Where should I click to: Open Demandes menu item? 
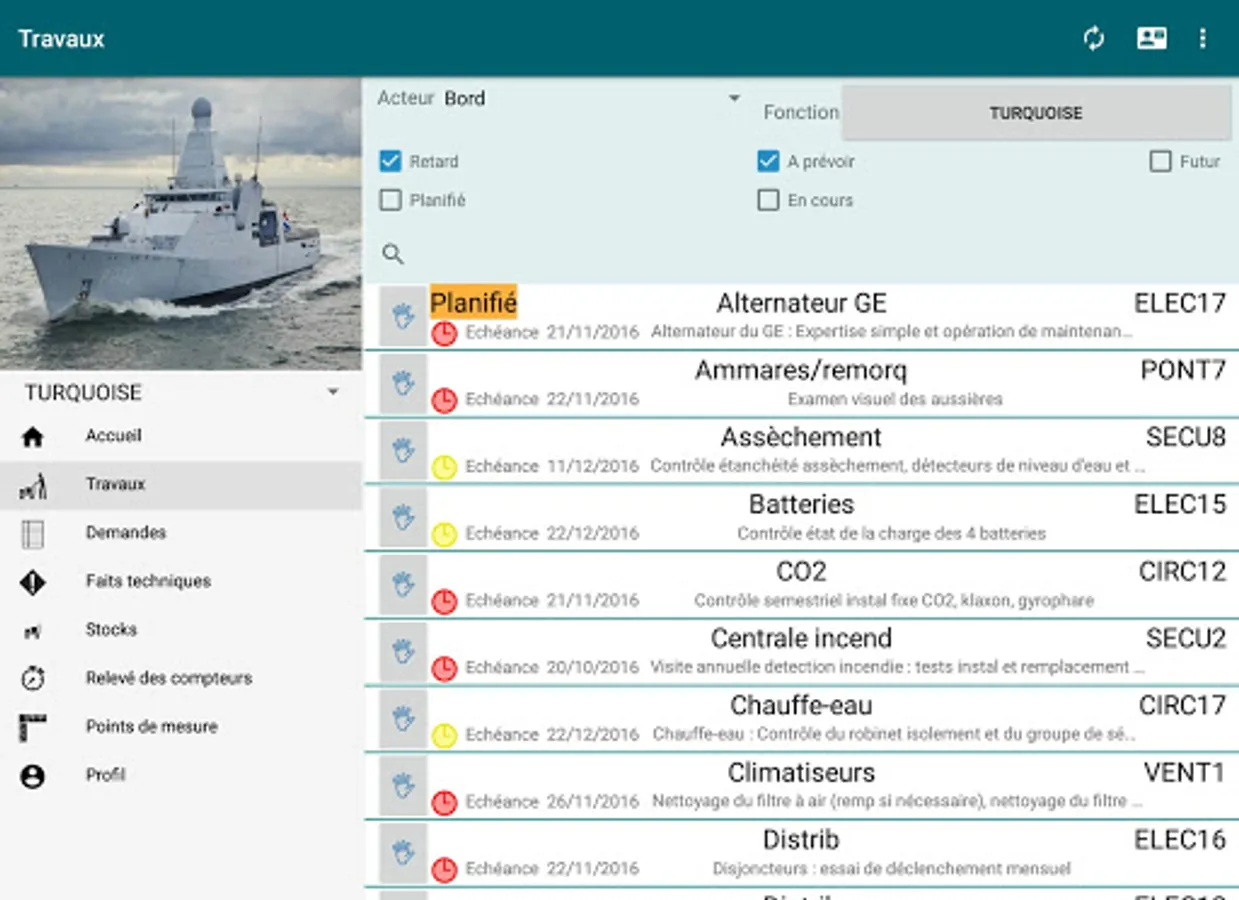click(x=181, y=533)
